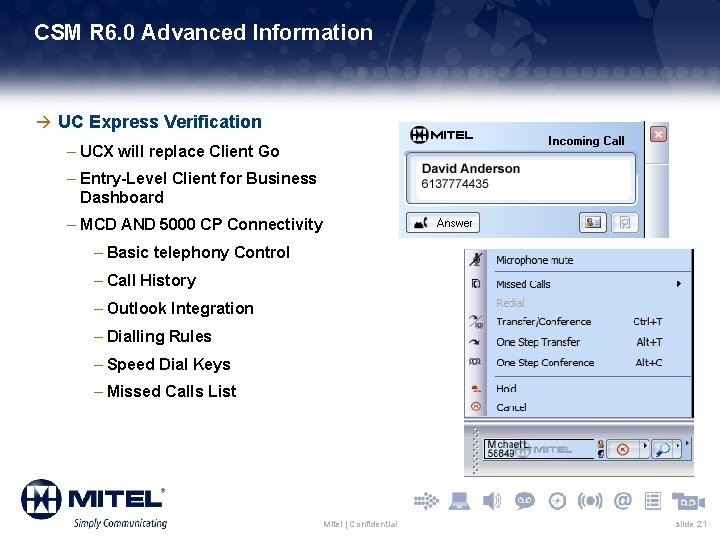Choose One Step Transfer
The height and width of the screenshot is (540, 720).
[x=538, y=342]
